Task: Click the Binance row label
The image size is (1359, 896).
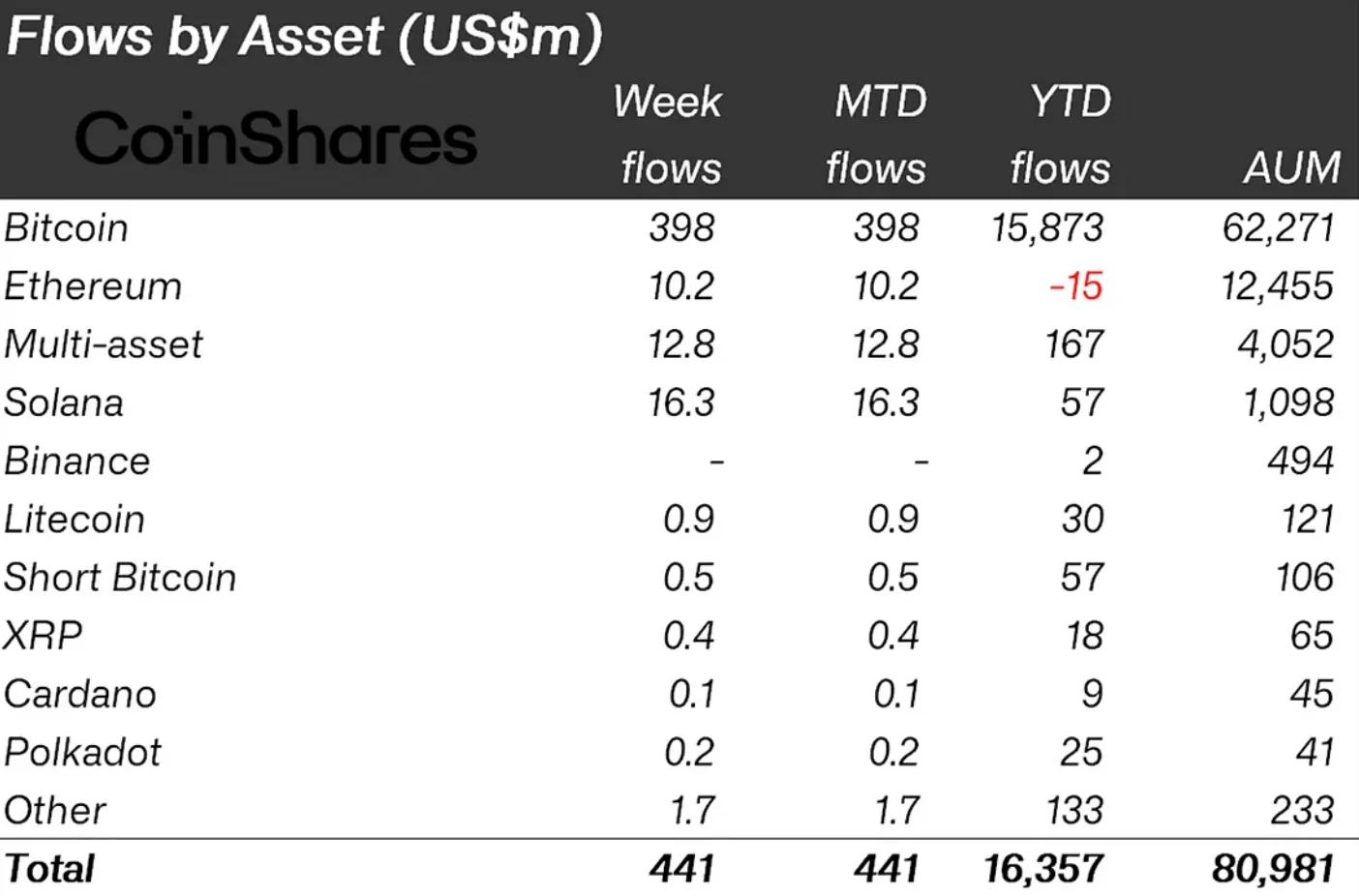Action: (x=77, y=462)
